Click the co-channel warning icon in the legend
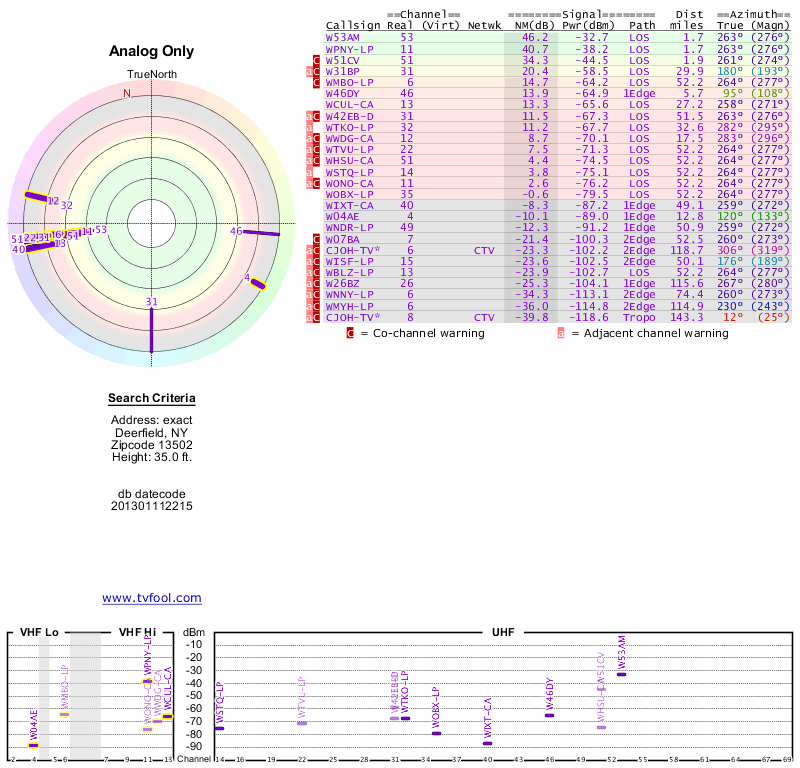 [349, 333]
